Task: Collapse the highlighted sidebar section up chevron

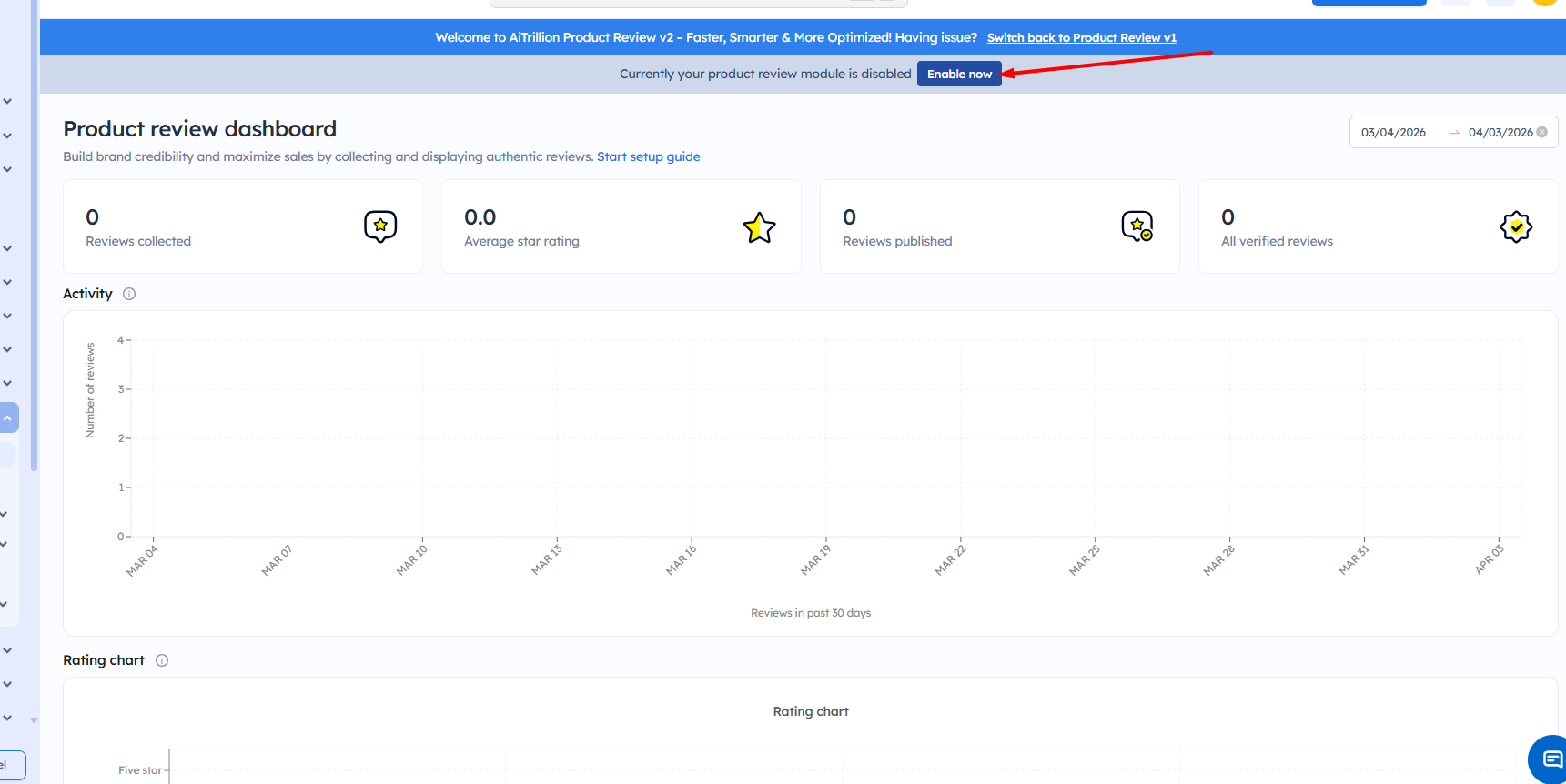Action: (7, 417)
